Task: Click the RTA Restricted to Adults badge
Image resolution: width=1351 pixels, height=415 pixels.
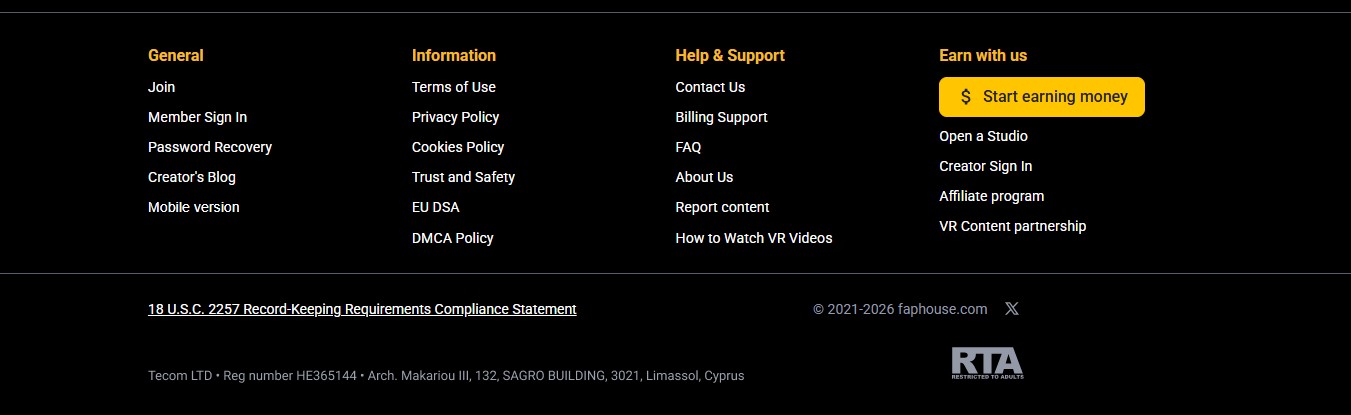Action: 987,363
